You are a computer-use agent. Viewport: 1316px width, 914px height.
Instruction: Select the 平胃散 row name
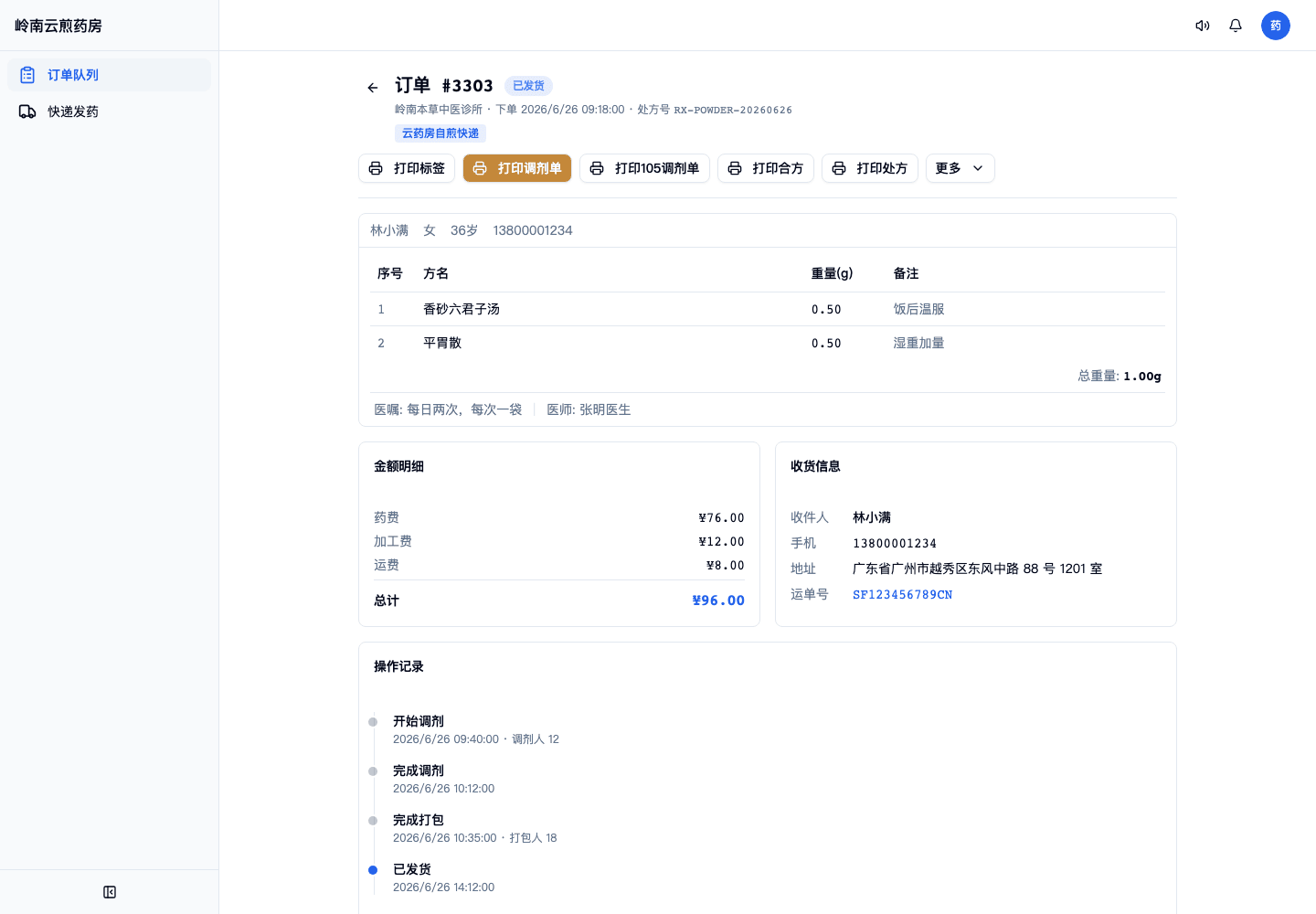tap(442, 343)
